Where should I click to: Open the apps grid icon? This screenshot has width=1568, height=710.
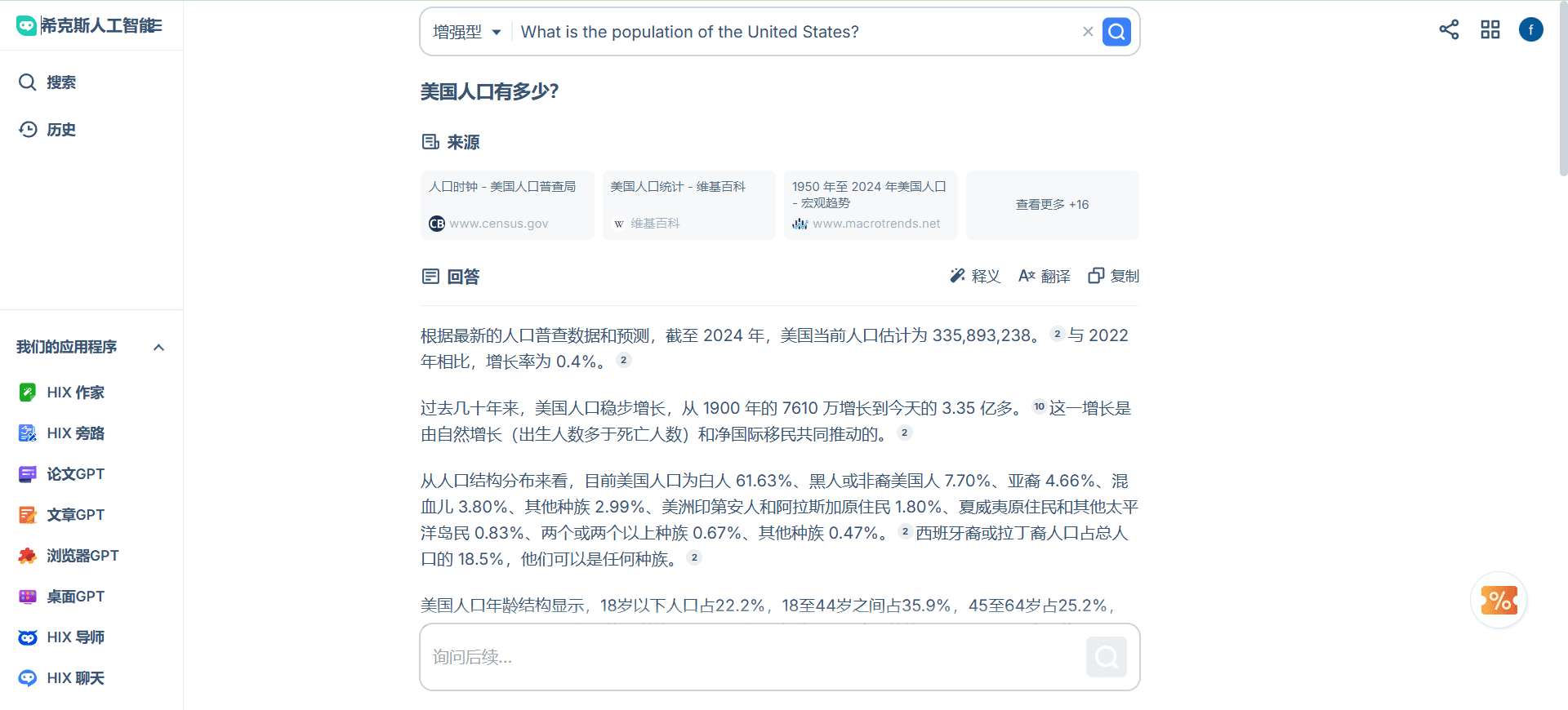(1490, 29)
